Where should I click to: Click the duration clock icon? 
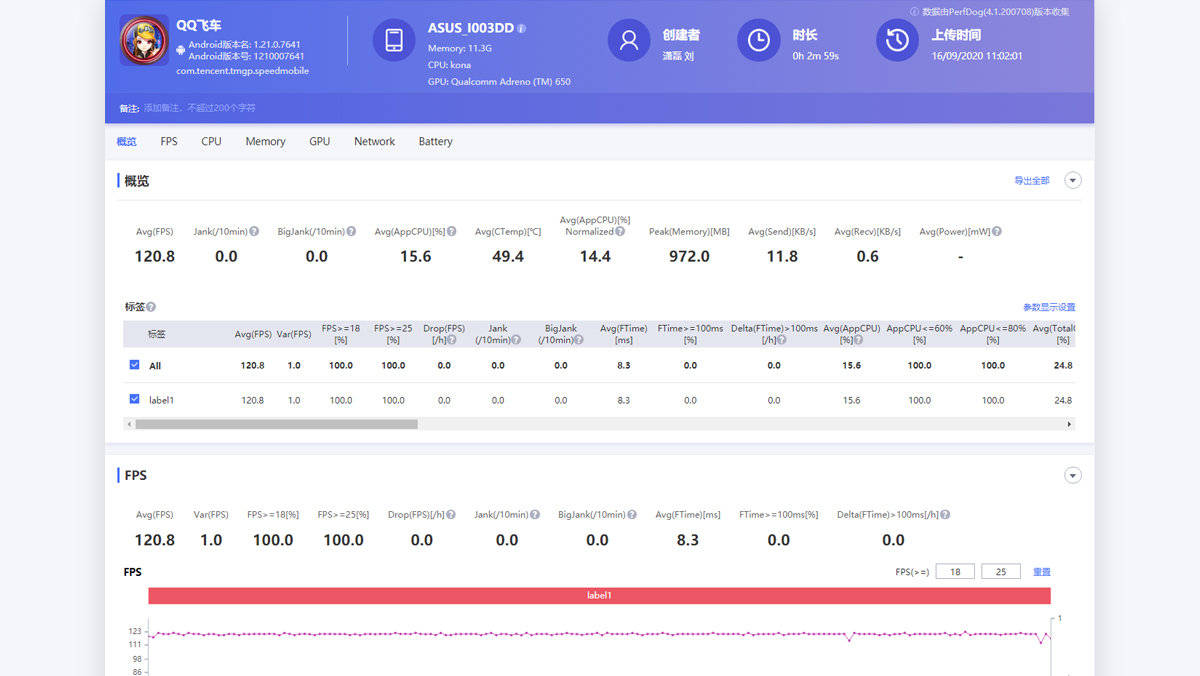point(758,40)
